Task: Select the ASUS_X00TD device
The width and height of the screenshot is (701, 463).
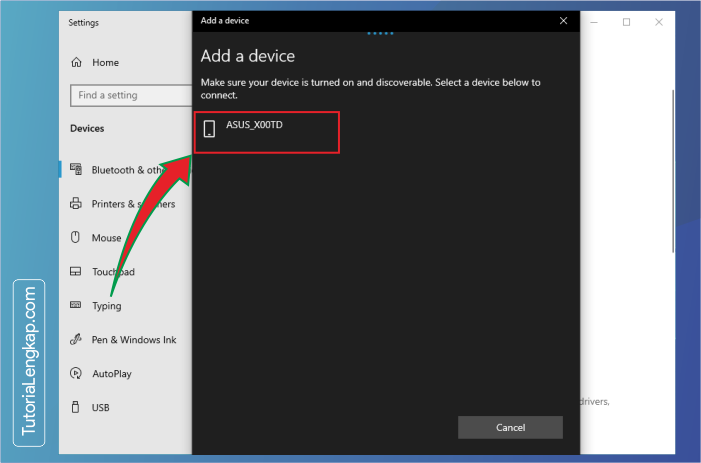Action: [x=267, y=132]
